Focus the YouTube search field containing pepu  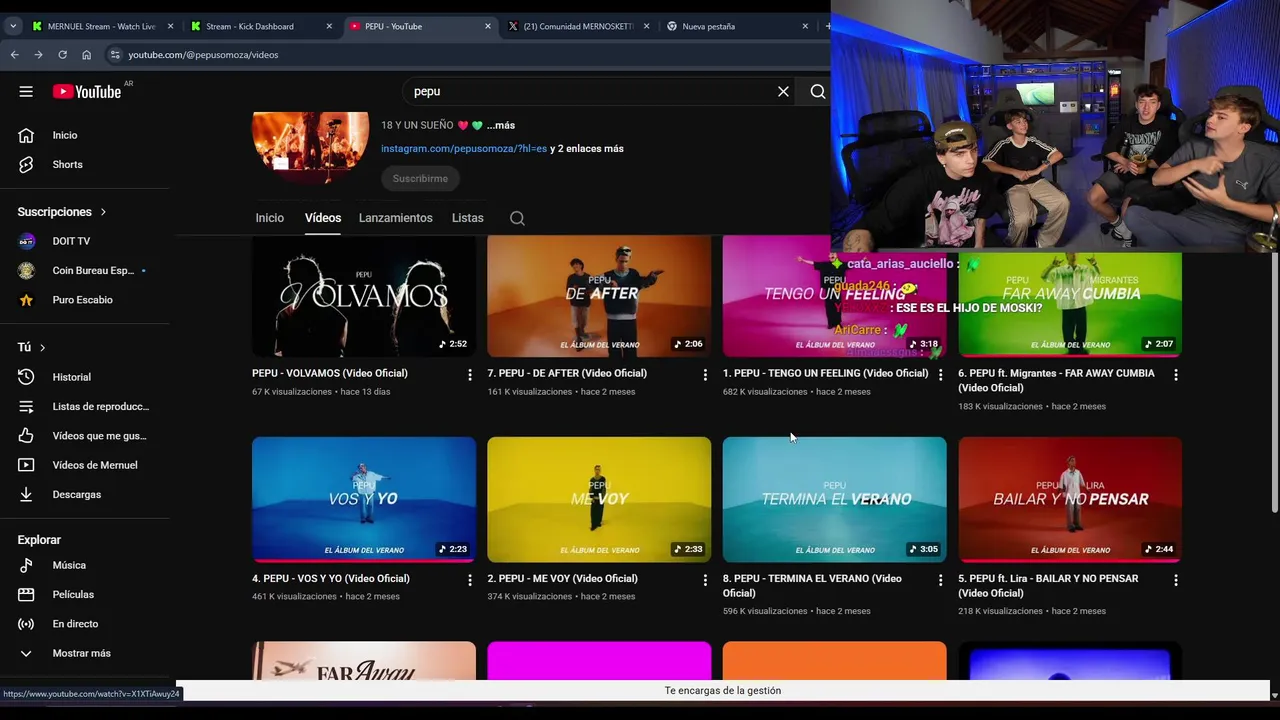[x=590, y=91]
